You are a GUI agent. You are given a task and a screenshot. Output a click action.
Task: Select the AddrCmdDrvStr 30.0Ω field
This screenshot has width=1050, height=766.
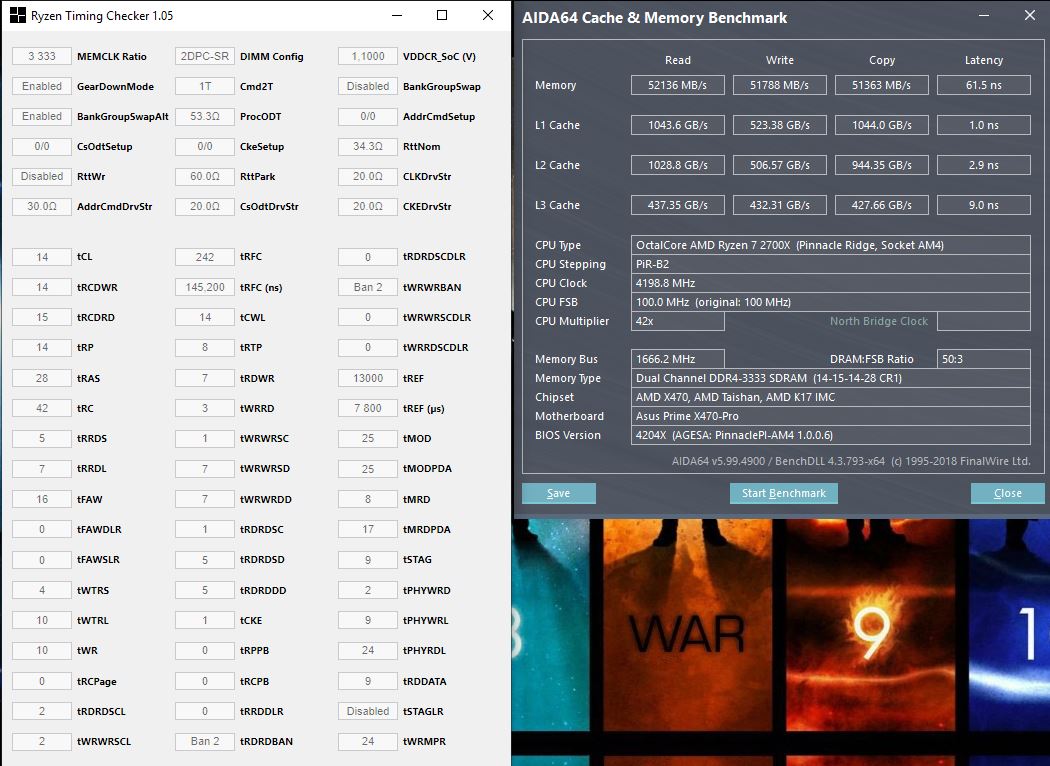pos(42,206)
